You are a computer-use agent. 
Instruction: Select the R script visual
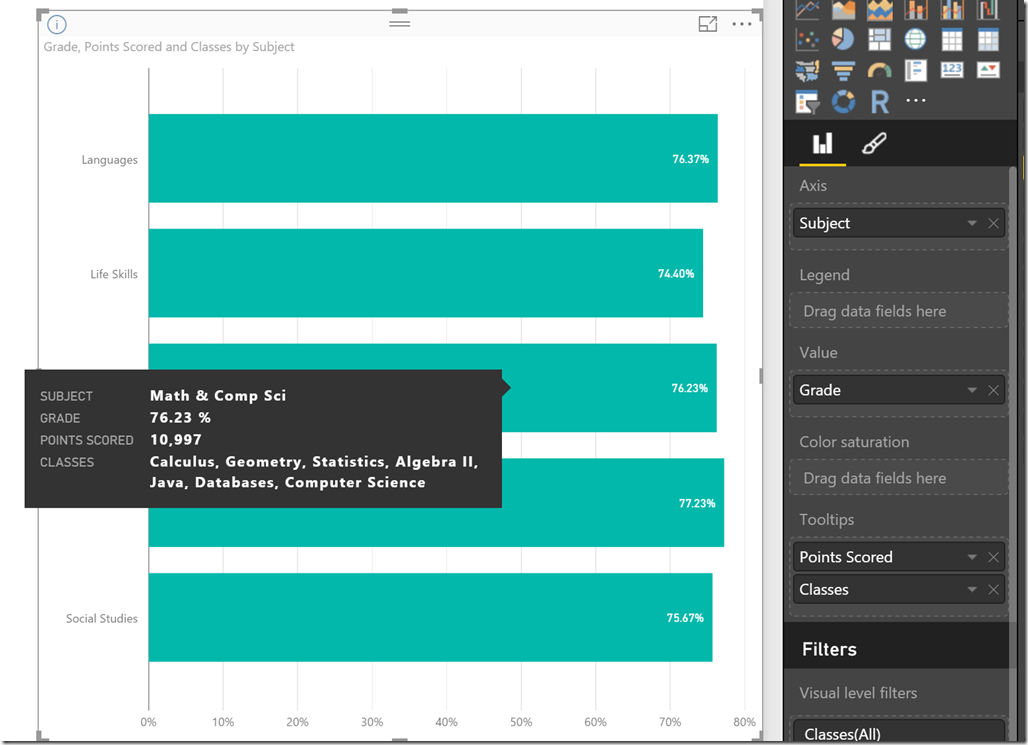coord(880,102)
